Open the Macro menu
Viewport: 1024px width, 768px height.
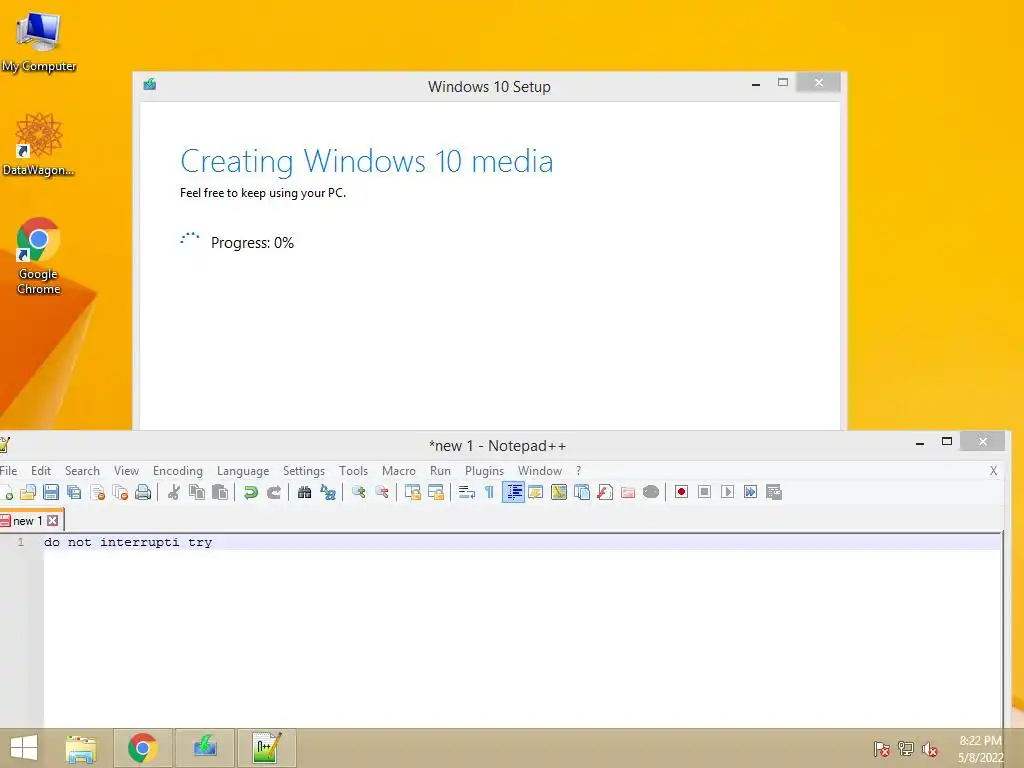point(398,471)
